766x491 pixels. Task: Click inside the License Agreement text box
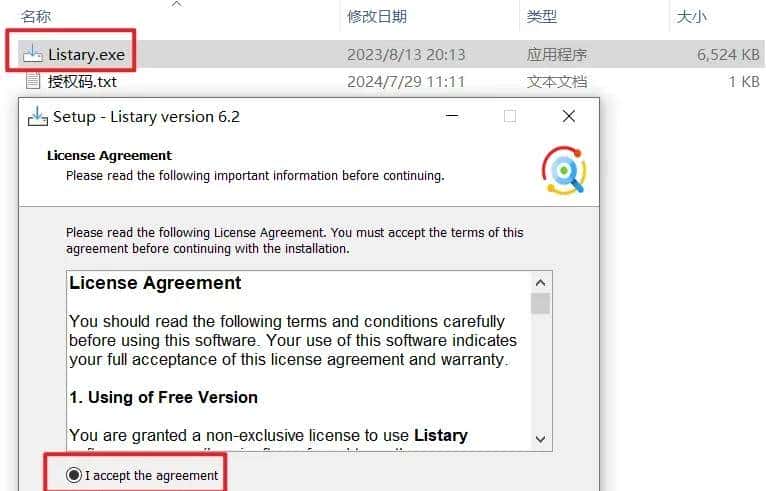[x=298, y=360]
